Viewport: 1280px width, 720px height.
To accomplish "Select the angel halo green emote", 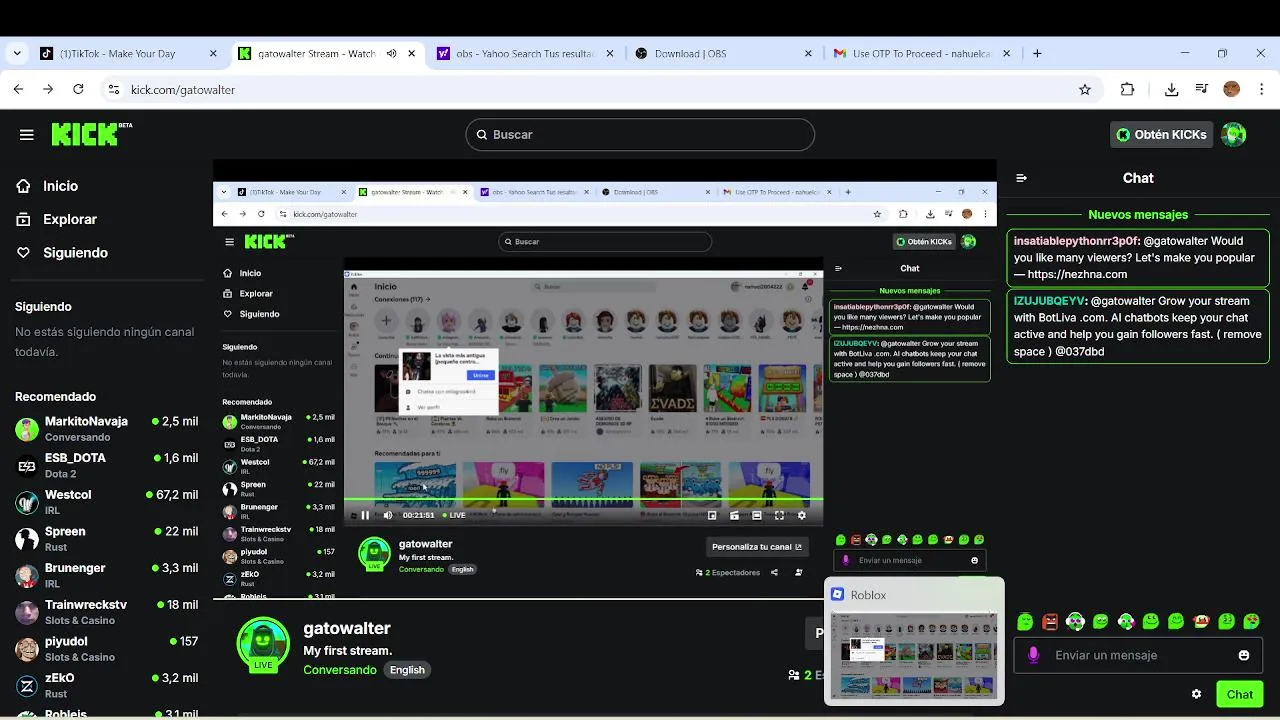I will pos(1025,622).
